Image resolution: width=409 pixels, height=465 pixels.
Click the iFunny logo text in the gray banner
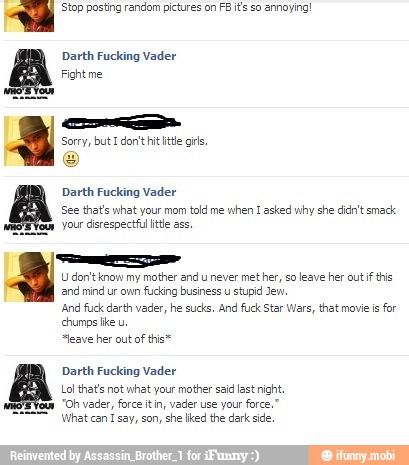click(x=226, y=455)
